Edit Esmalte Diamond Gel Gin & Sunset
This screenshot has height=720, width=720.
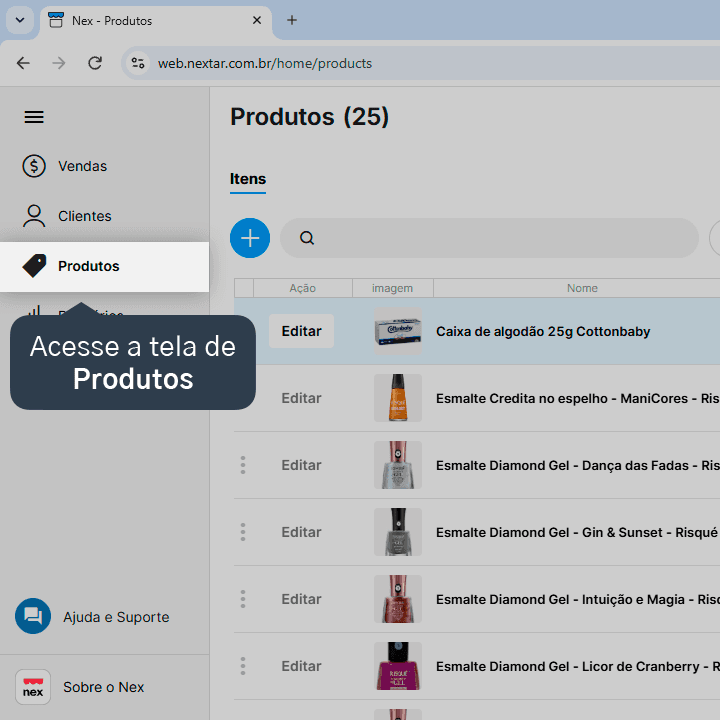(301, 532)
